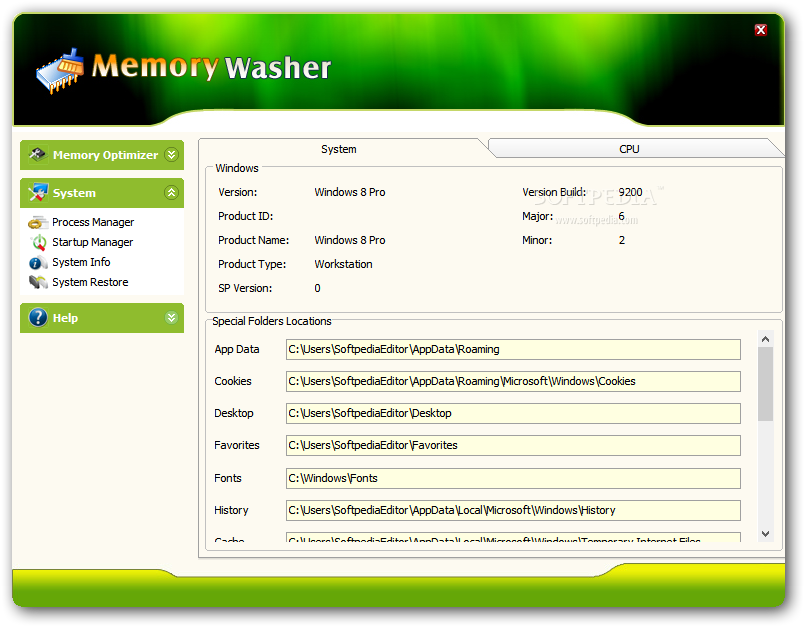Screen dimensions: 805x627
Task: Click the 'Product Type:' label
Action: point(252,264)
